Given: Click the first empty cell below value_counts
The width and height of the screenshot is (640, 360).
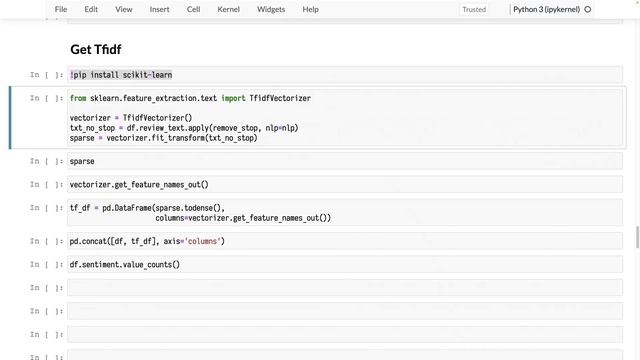Looking at the screenshot, I should pyautogui.click(x=345, y=288).
